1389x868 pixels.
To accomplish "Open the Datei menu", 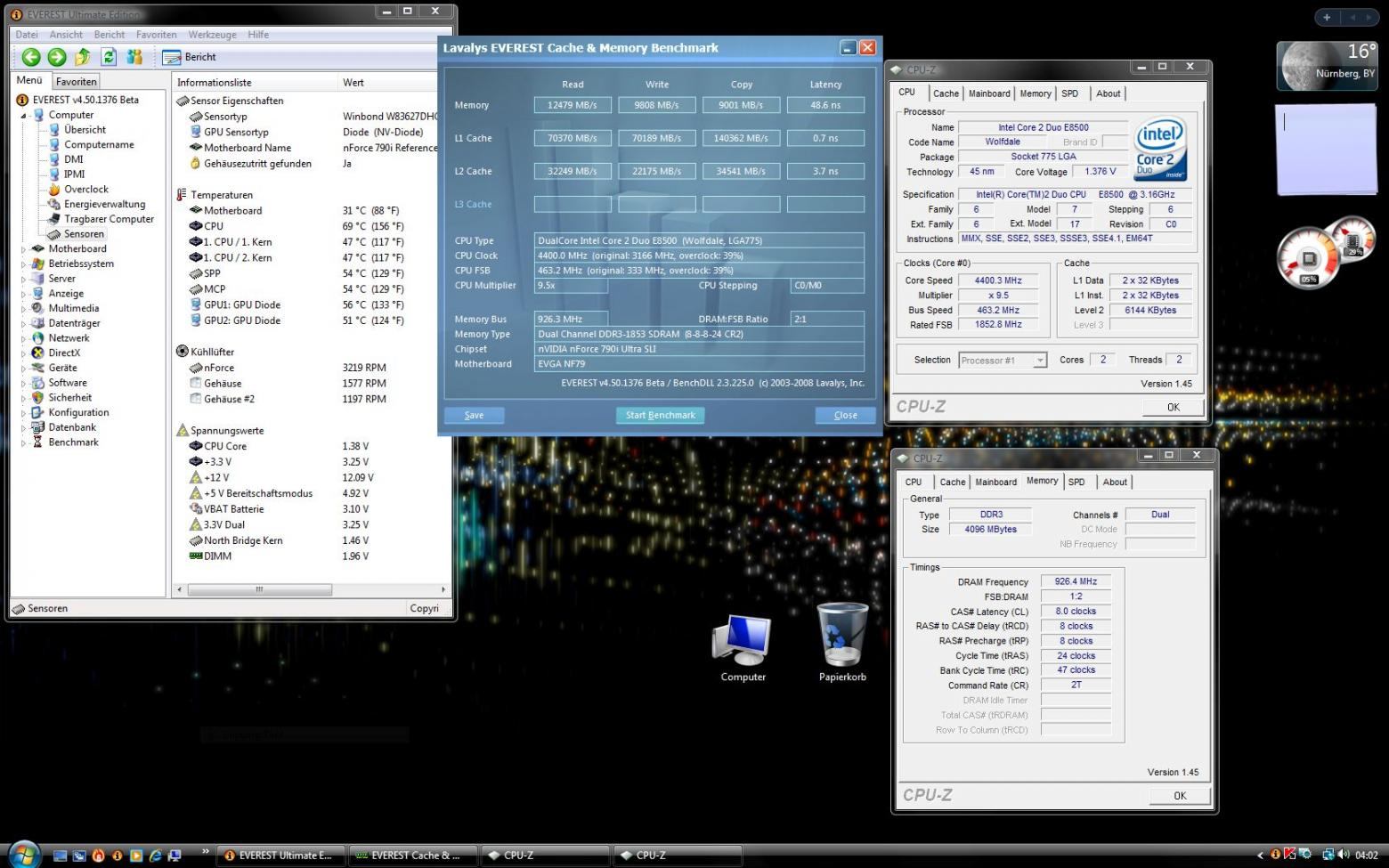I will pos(27,35).
